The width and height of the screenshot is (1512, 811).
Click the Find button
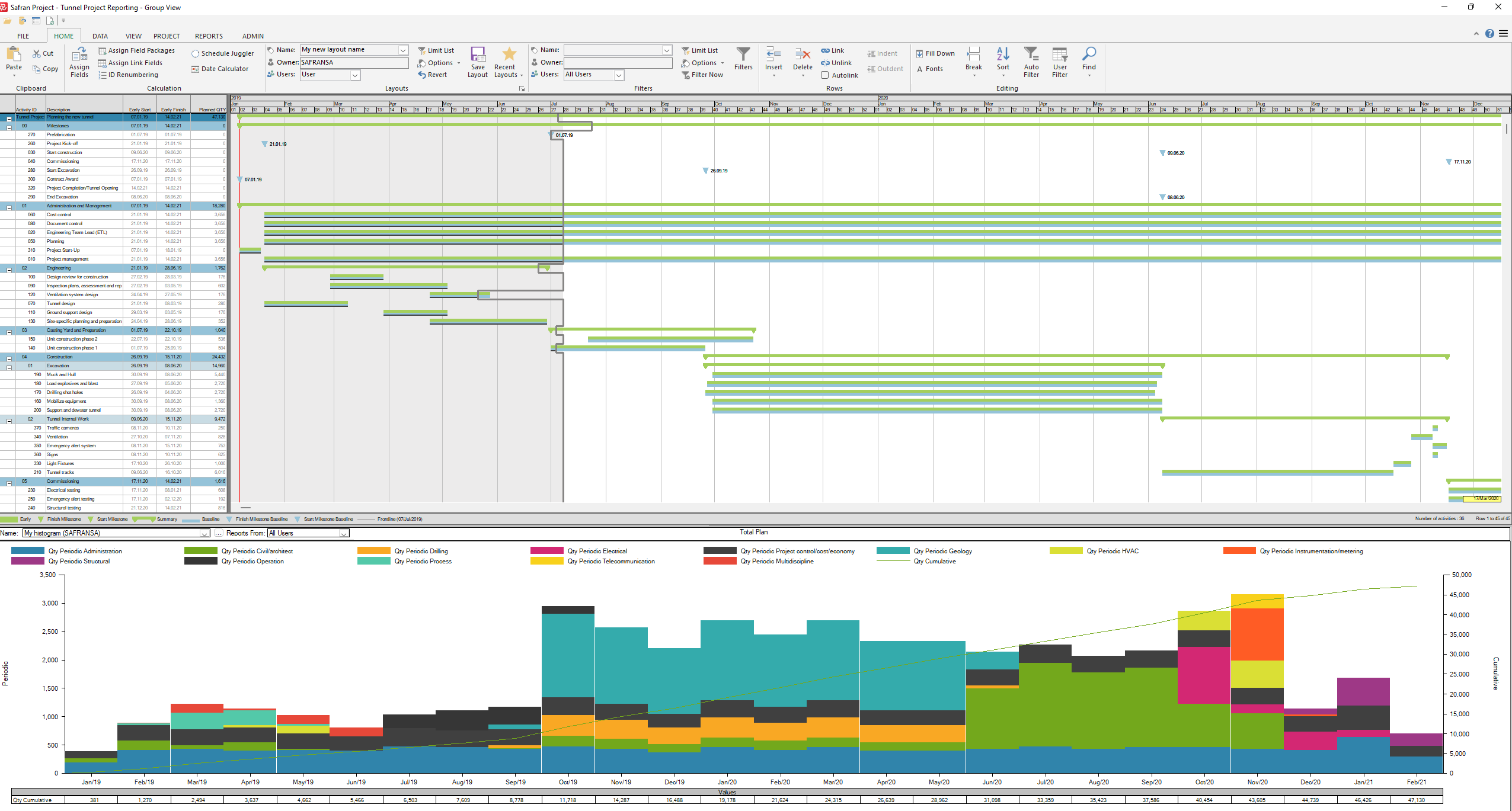[1089, 62]
